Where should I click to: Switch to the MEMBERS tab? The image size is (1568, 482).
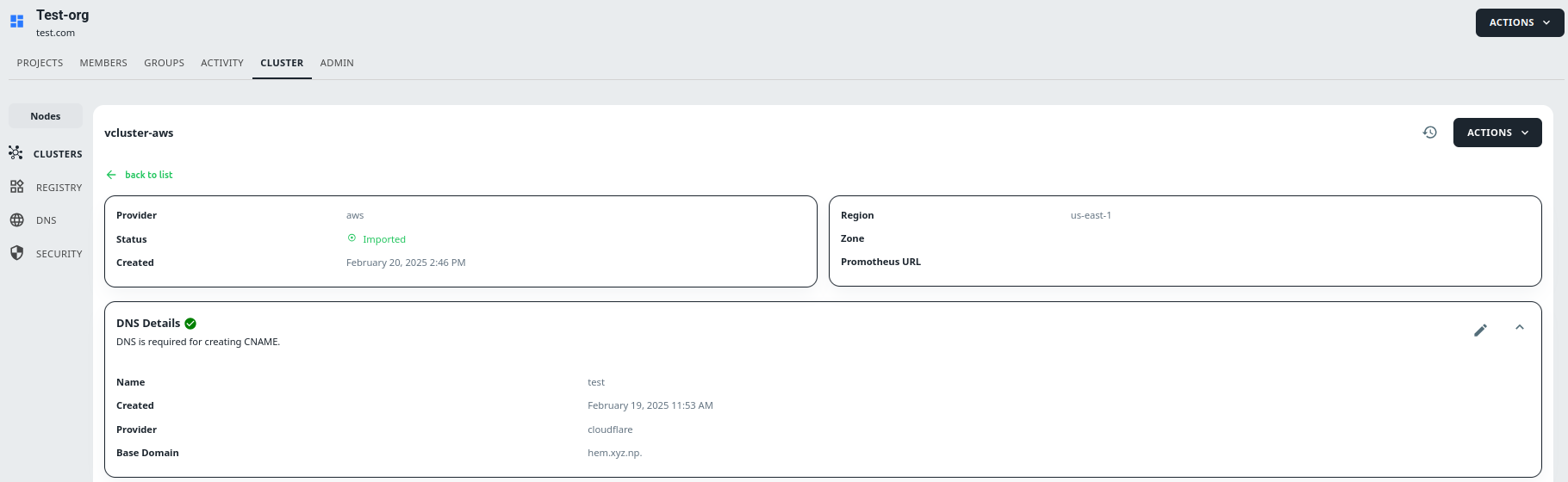(x=103, y=63)
